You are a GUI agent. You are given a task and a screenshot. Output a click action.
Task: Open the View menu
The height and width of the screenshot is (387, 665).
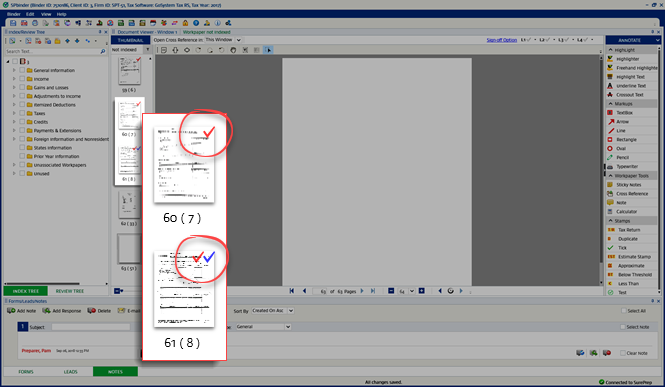(46, 14)
